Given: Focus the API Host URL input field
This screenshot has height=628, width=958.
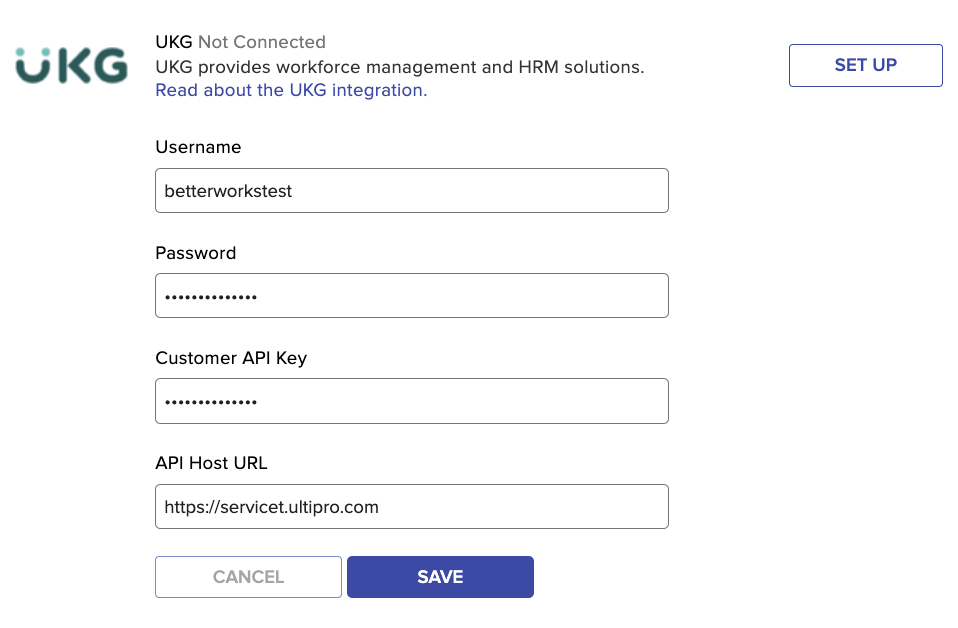Looking at the screenshot, I should coord(412,506).
